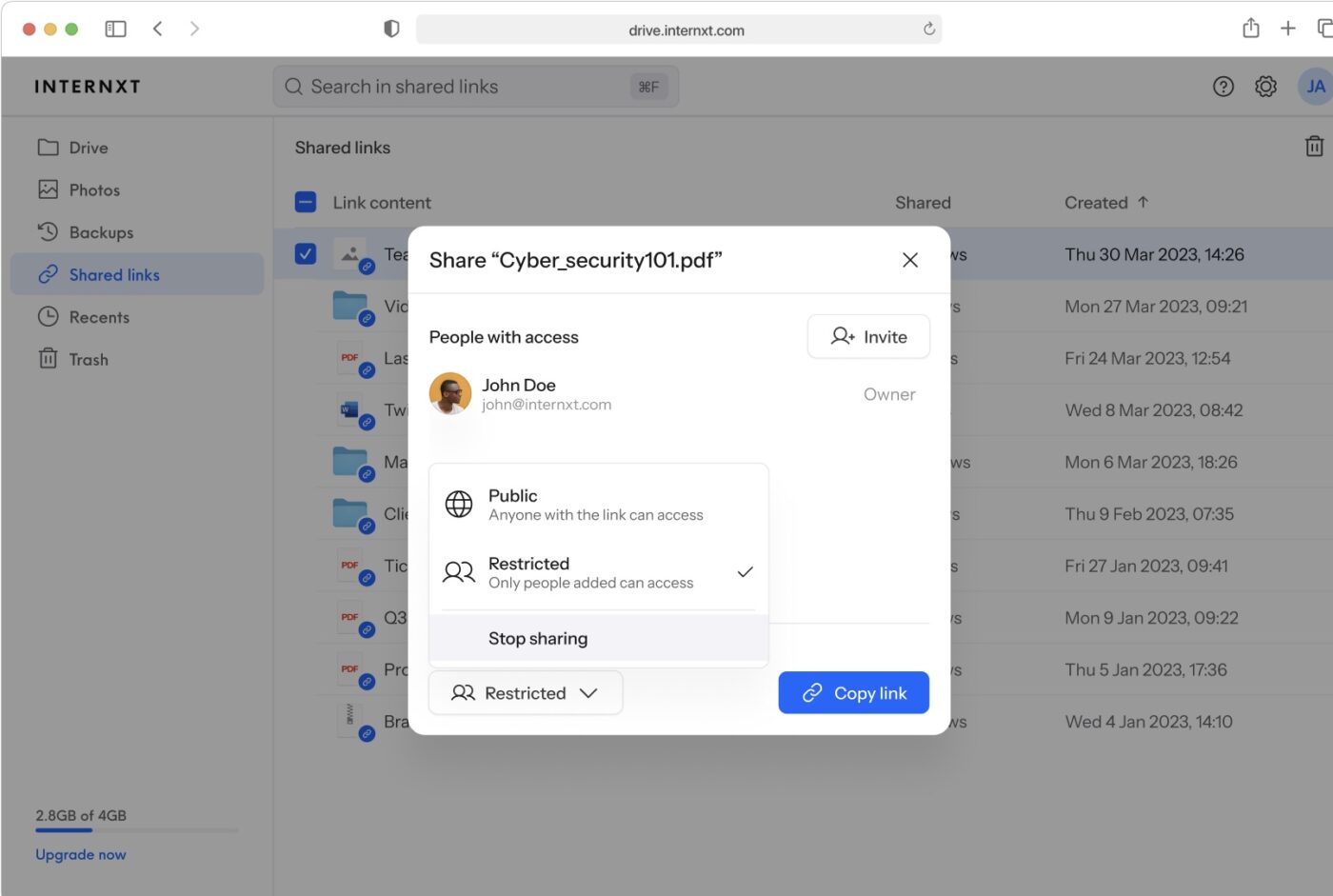
Task: Click the Copy link button
Action: click(x=853, y=692)
